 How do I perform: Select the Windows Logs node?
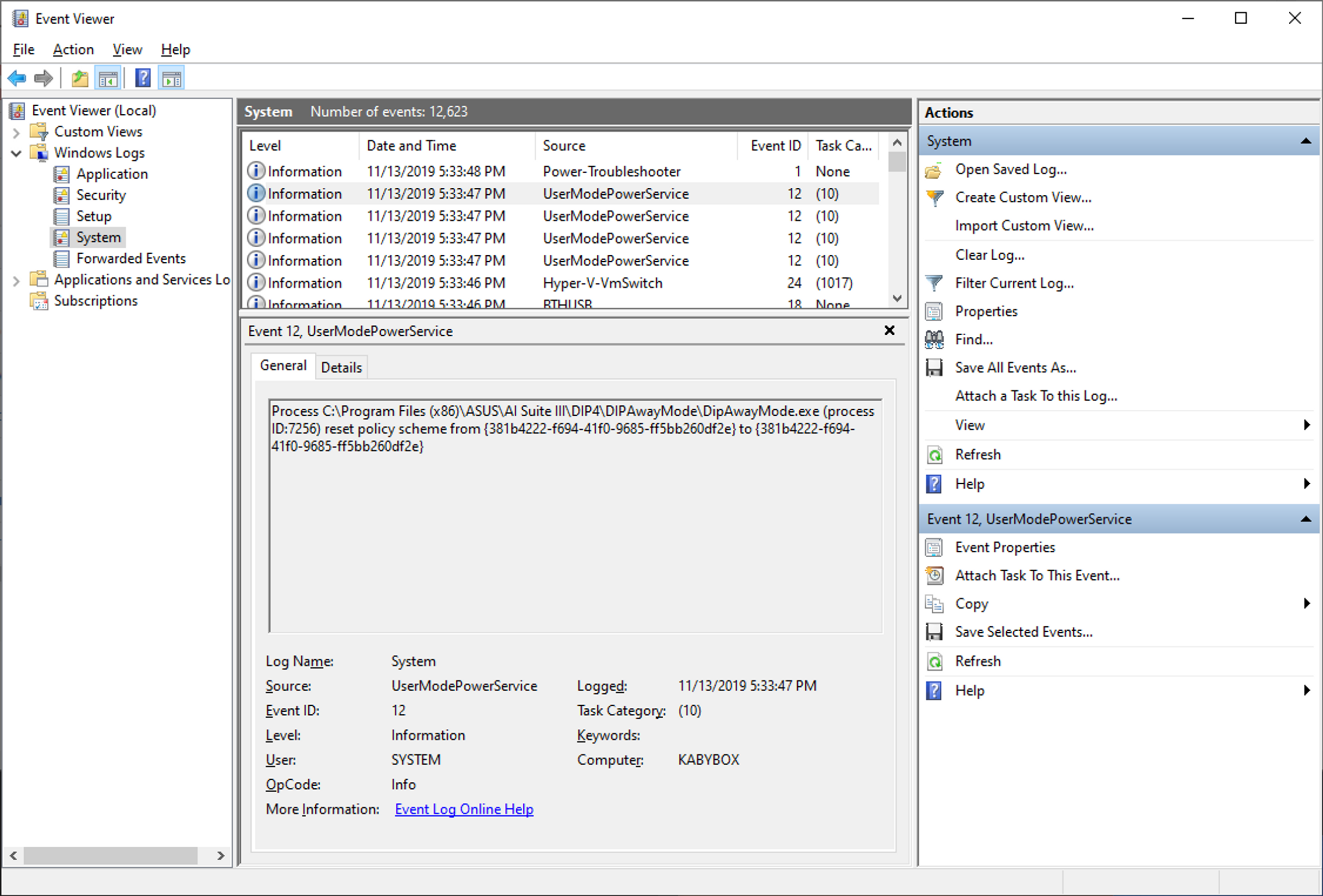click(x=99, y=153)
